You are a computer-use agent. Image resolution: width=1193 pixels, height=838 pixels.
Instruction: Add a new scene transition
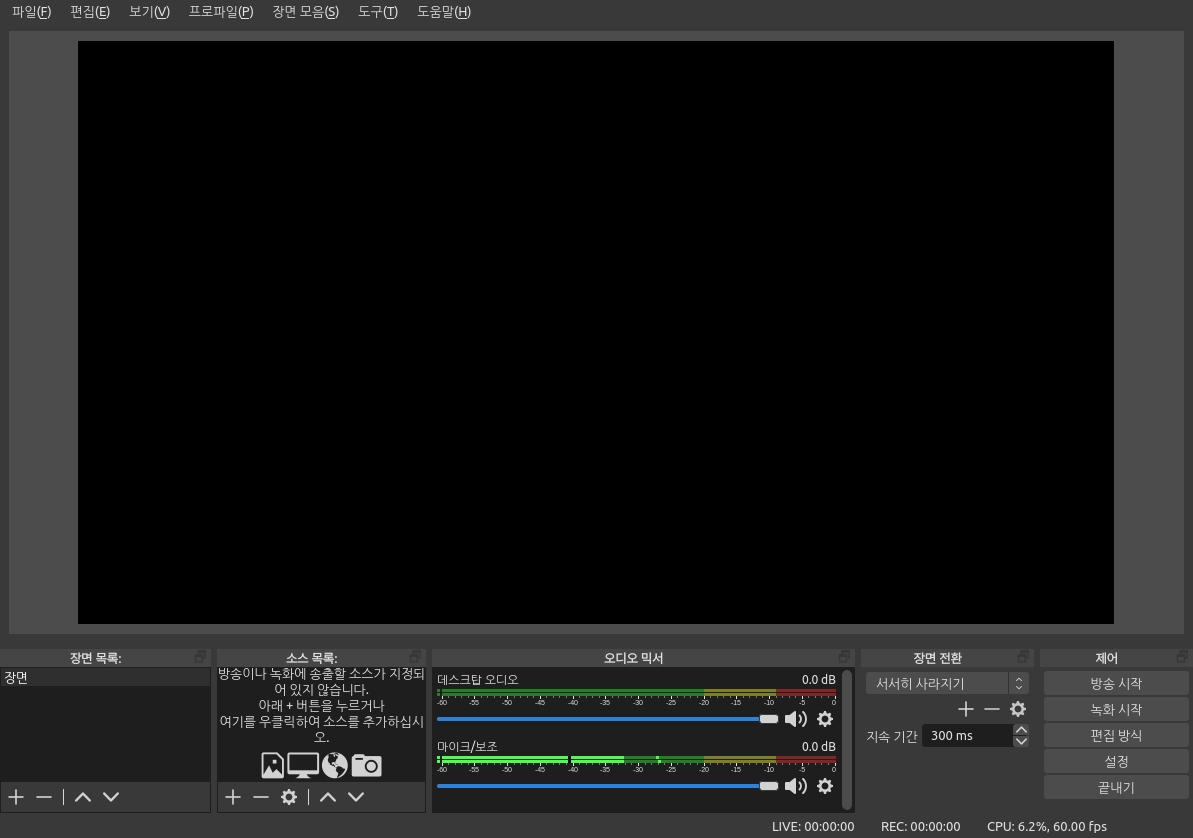click(965, 709)
